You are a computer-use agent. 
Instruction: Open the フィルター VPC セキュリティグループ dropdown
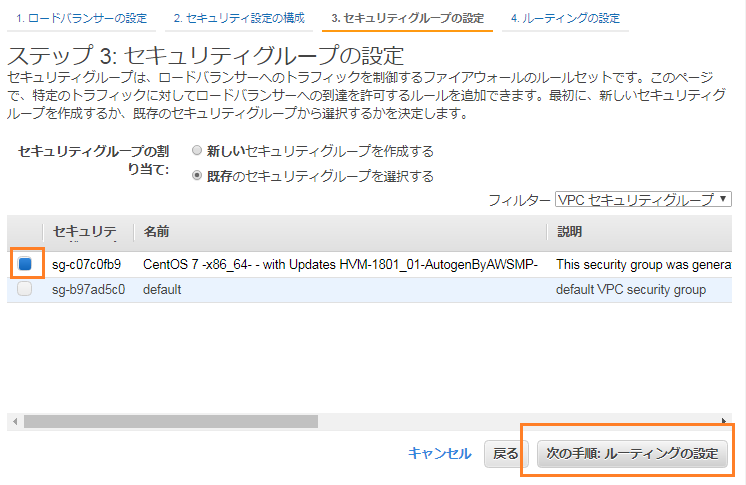(643, 199)
